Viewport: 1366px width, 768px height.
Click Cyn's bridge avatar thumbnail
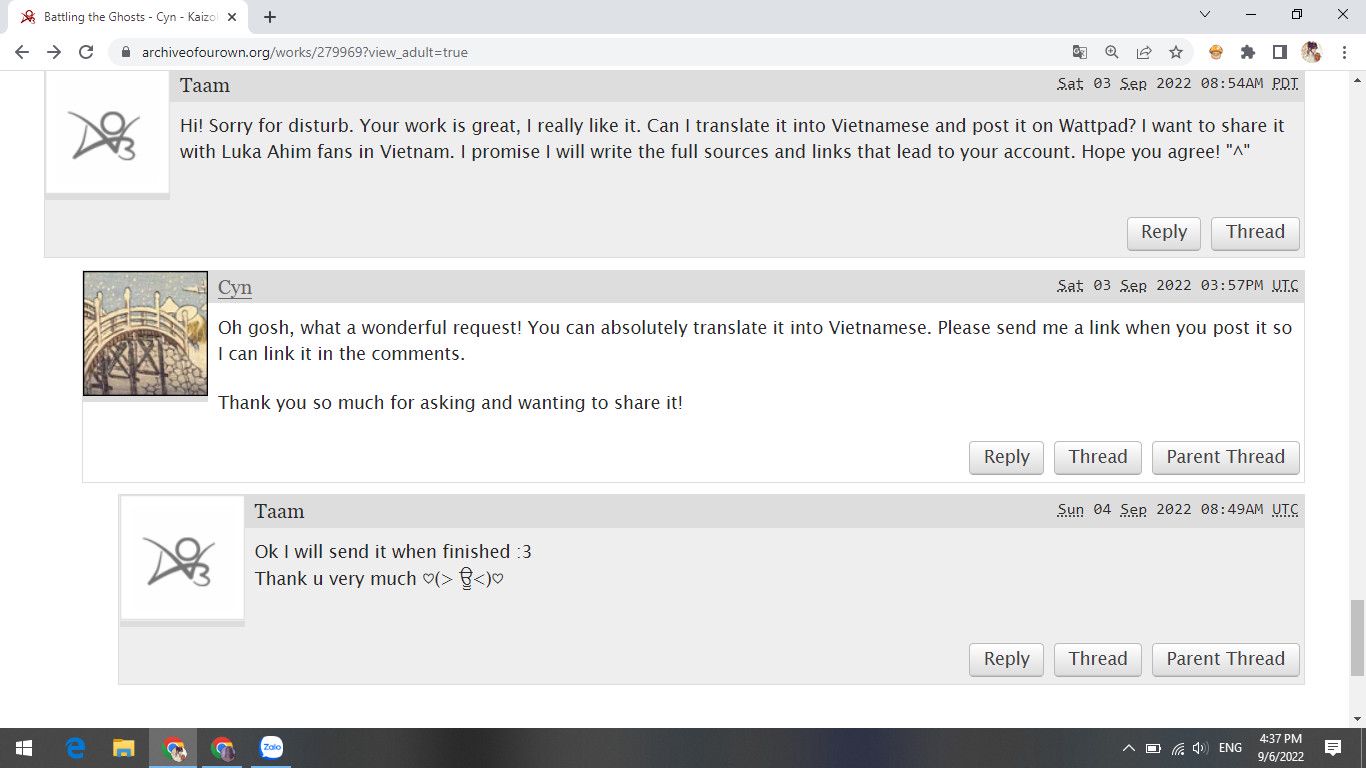146,334
